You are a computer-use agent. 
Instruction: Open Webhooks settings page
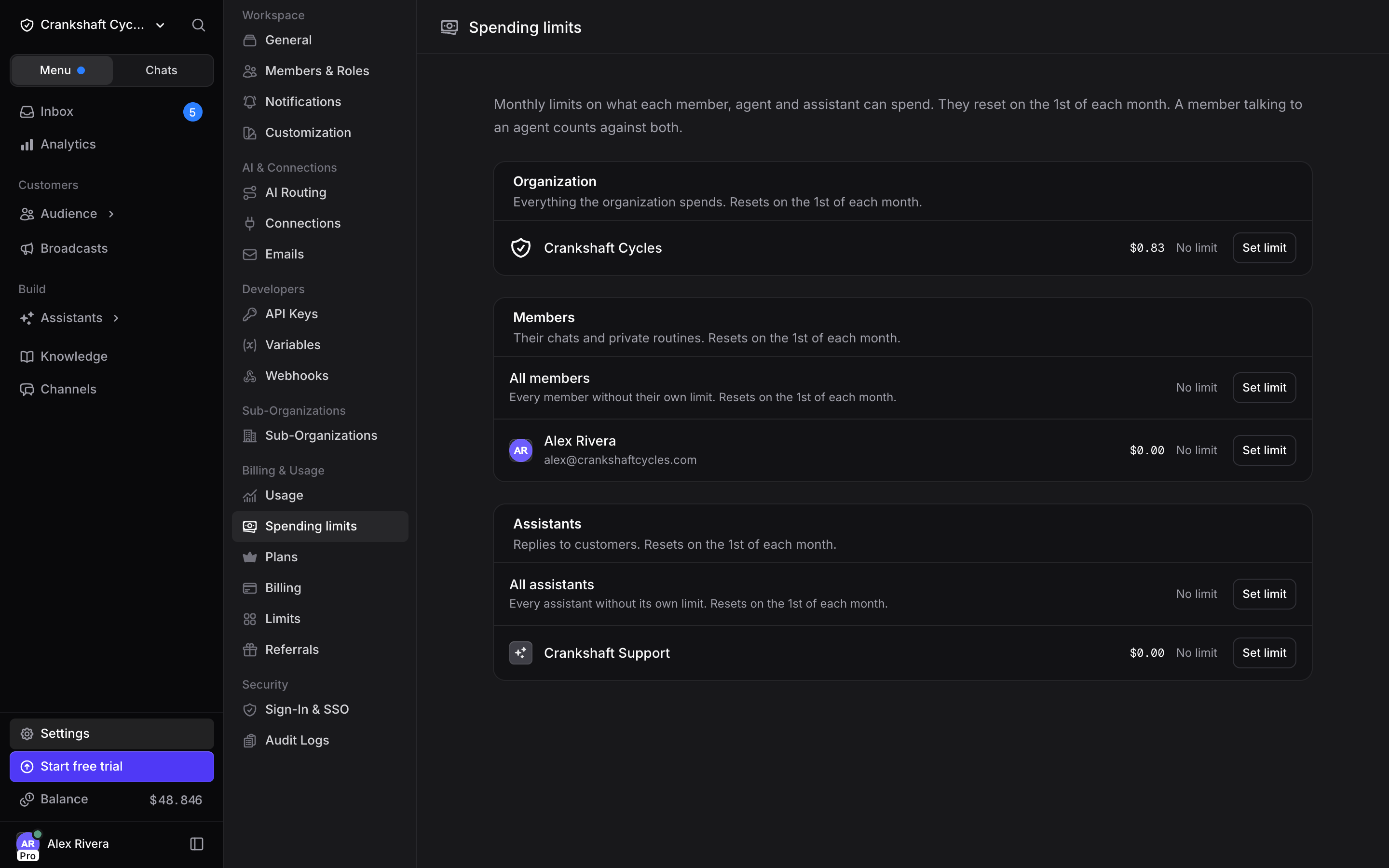(320, 376)
